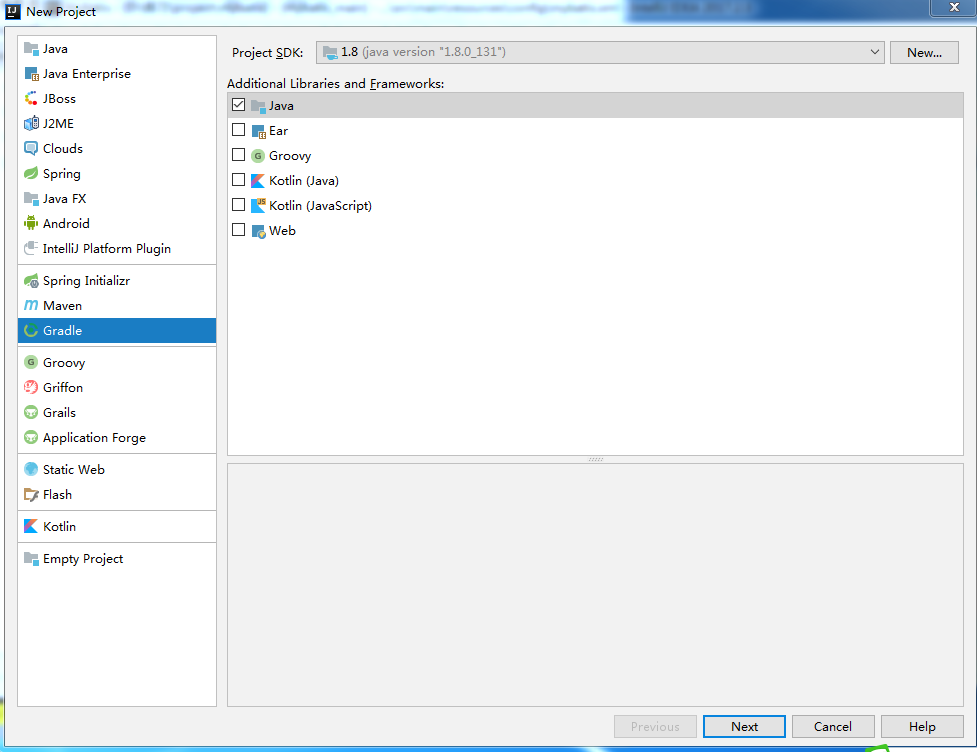The image size is (977, 752).
Task: Select the Clouds icon in project list
Action: (31, 148)
